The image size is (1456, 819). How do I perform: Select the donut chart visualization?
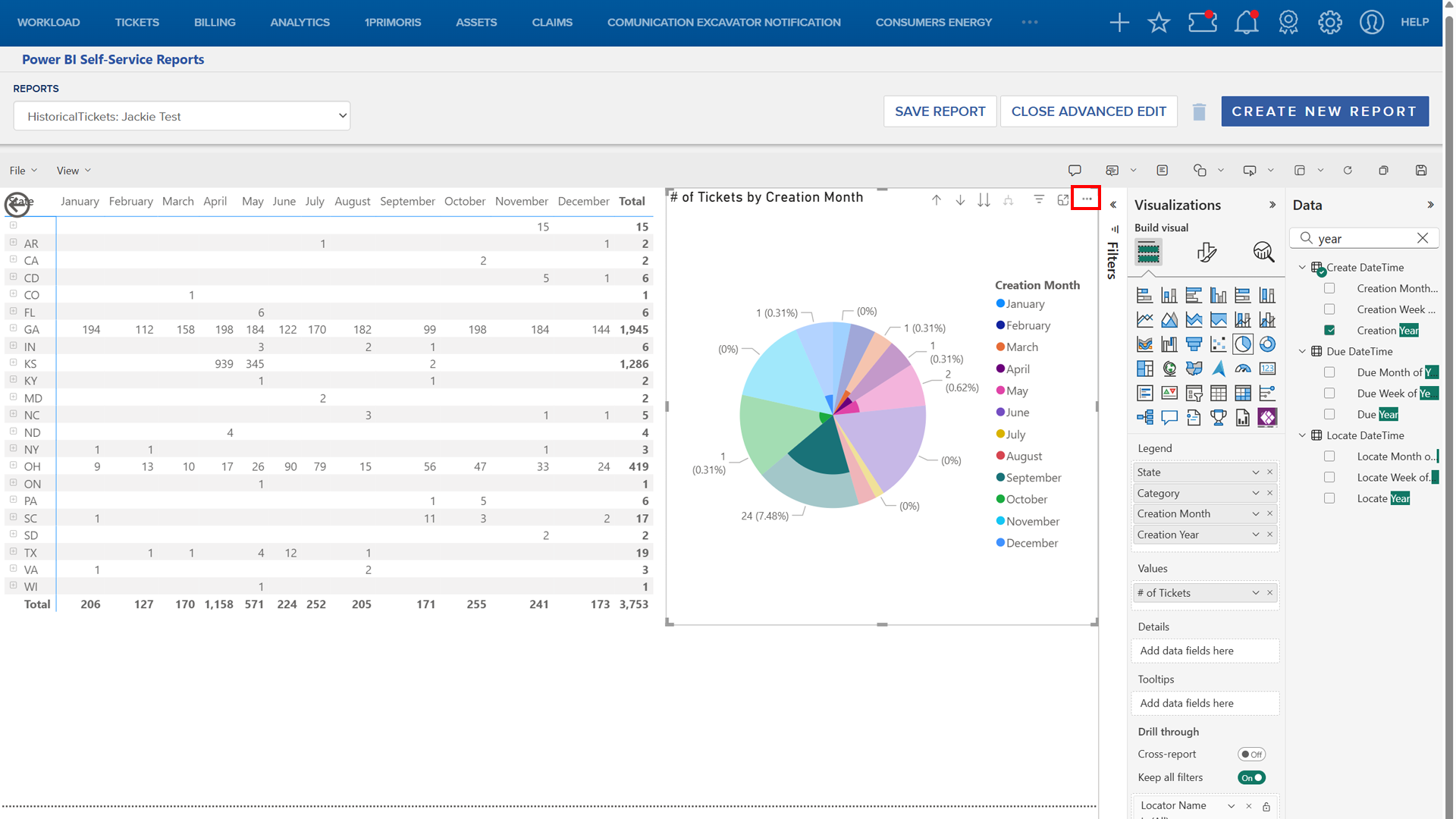(1267, 344)
